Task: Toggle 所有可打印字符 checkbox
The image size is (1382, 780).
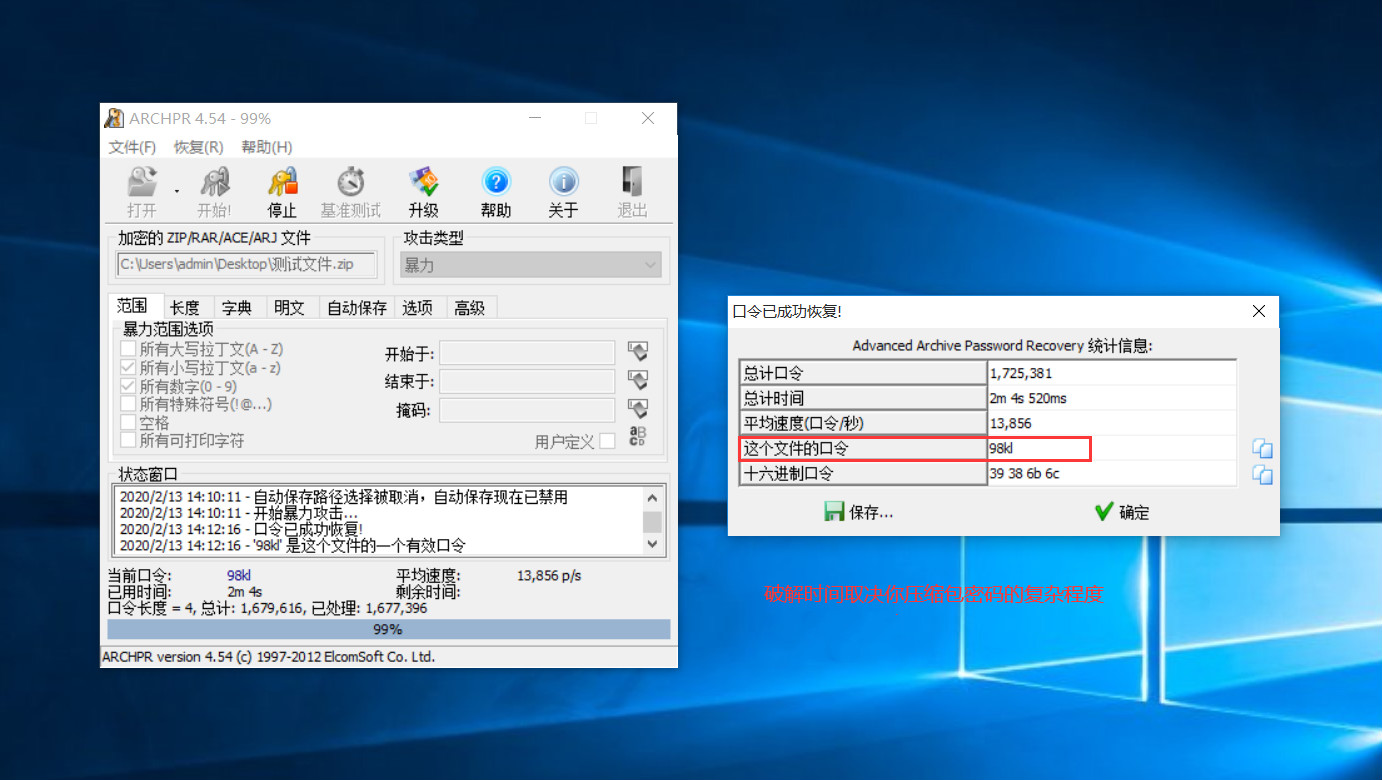Action: (x=128, y=440)
